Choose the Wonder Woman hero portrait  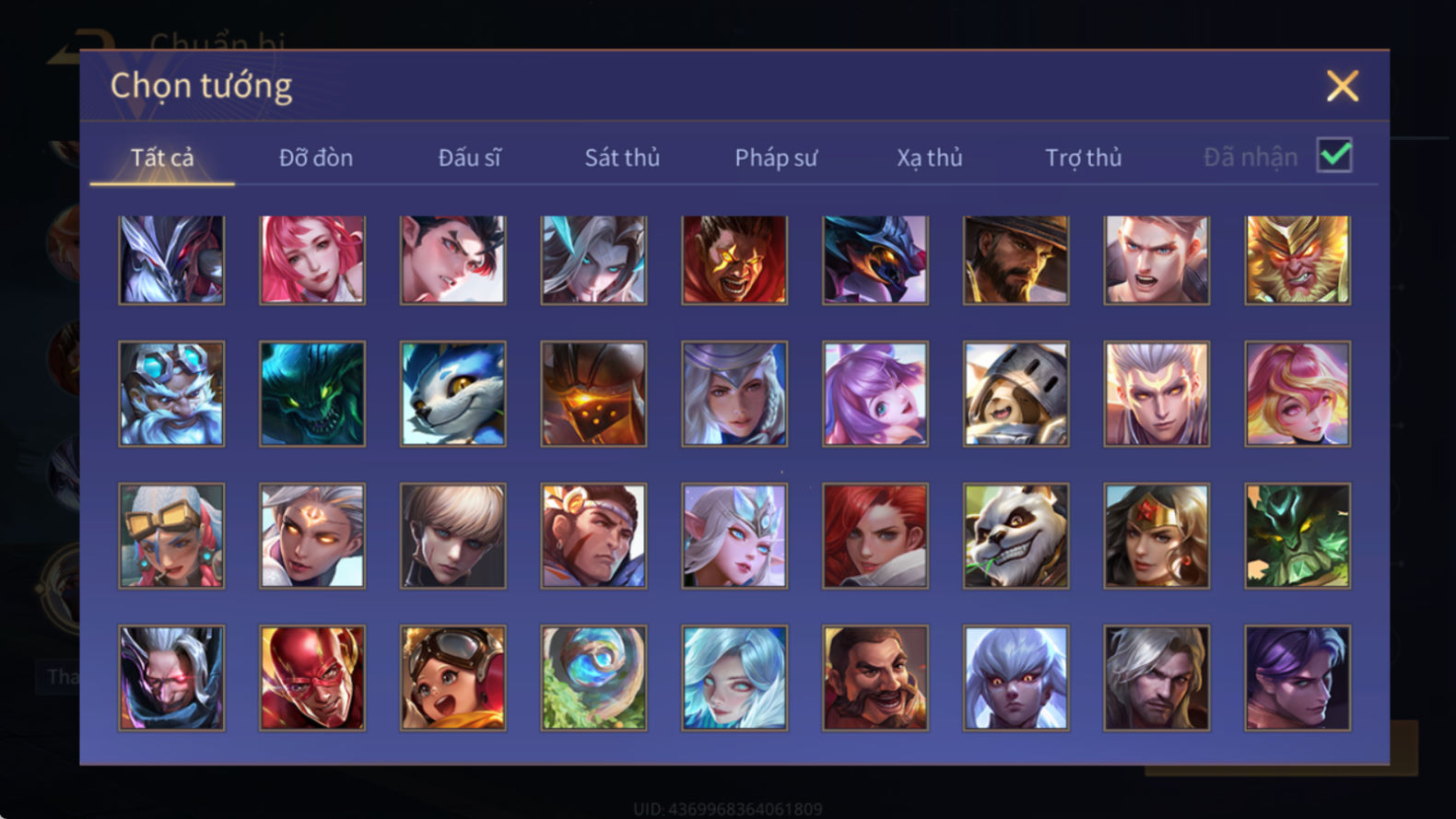tap(1157, 536)
